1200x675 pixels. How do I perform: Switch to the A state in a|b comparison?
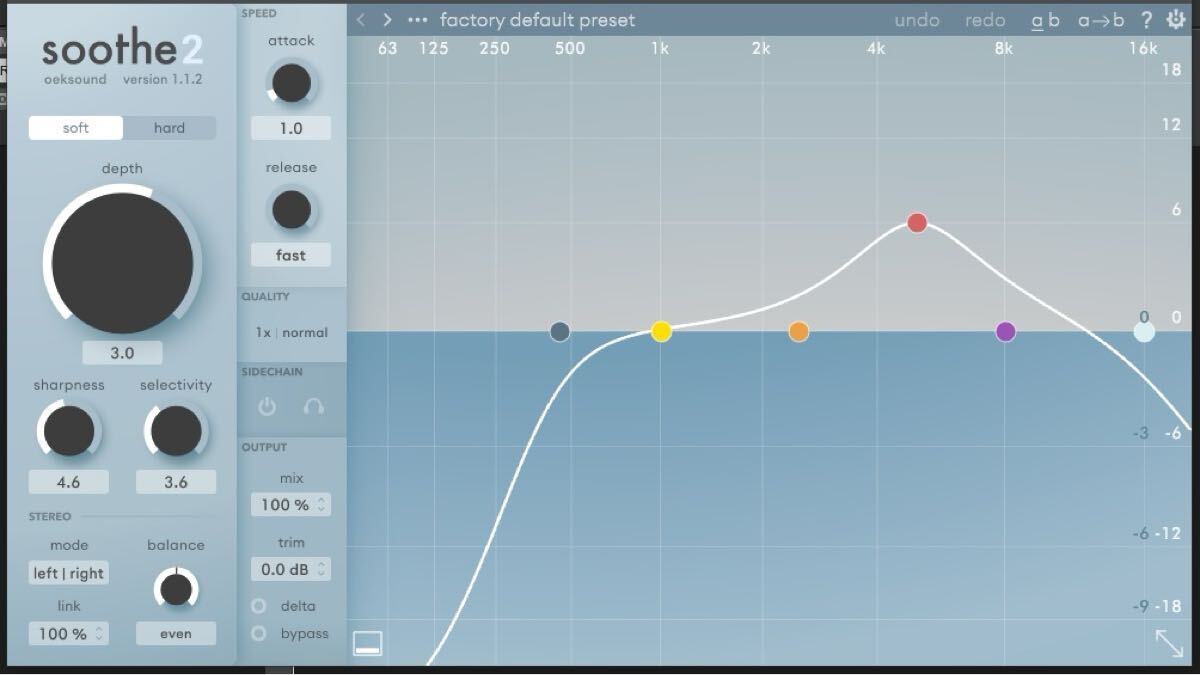(x=1038, y=20)
